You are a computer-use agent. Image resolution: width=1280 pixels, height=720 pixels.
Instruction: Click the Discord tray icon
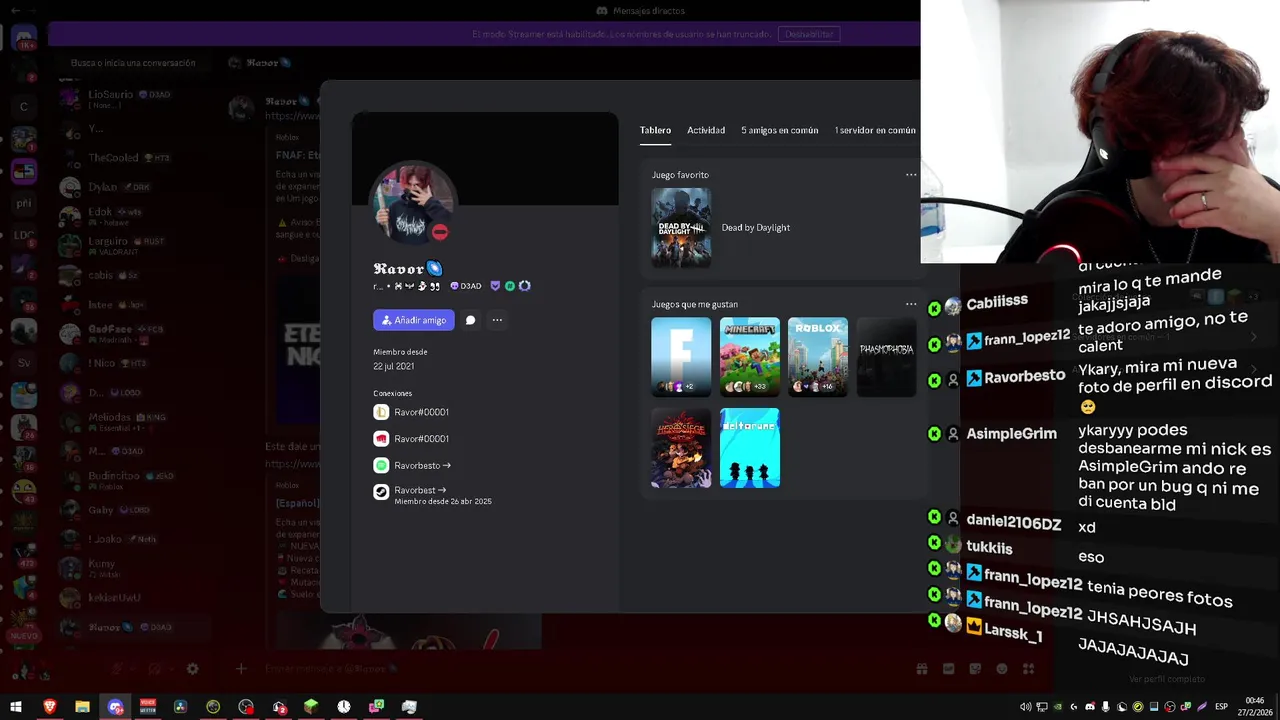[1090, 707]
